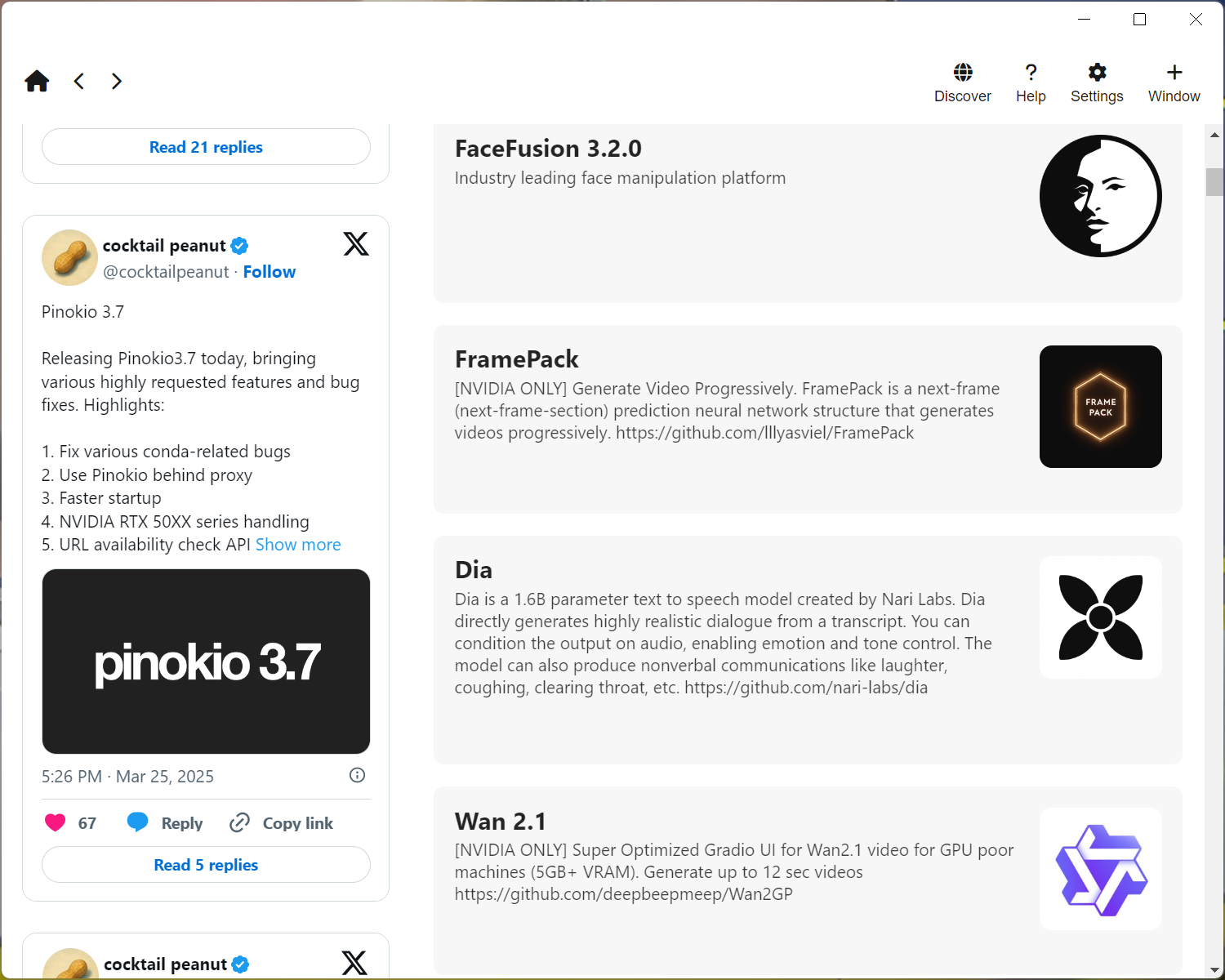Expand tweet with Show more
Viewport: 1225px width, 980px height.
coord(298,545)
